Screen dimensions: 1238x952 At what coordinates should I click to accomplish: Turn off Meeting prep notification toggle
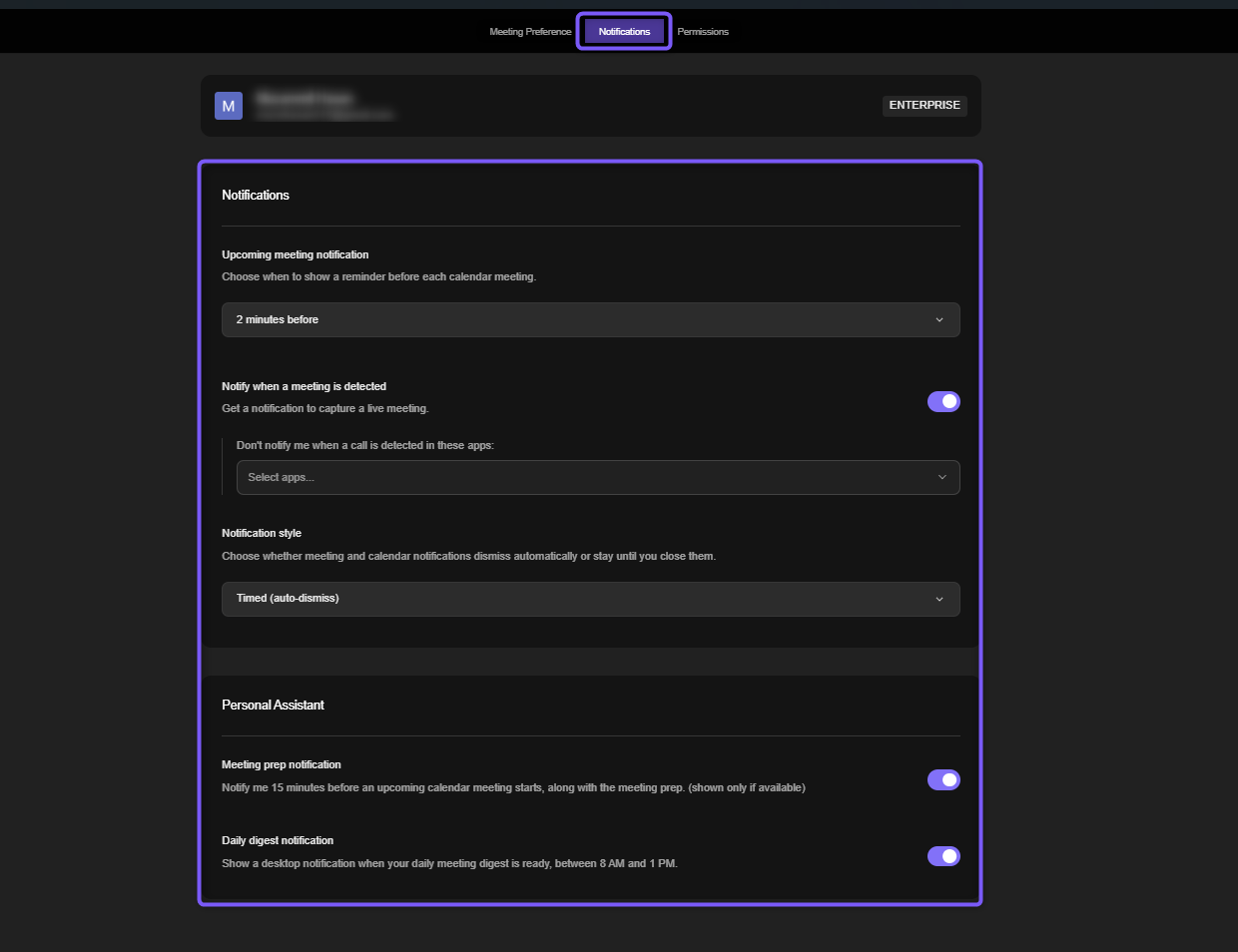click(943, 779)
